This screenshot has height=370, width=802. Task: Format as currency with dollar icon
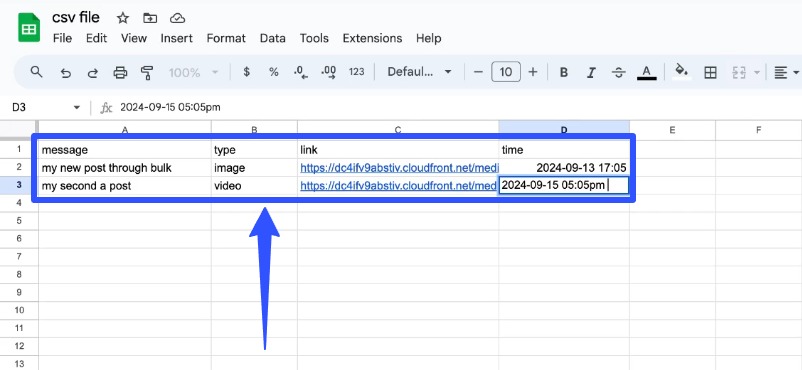click(x=247, y=72)
